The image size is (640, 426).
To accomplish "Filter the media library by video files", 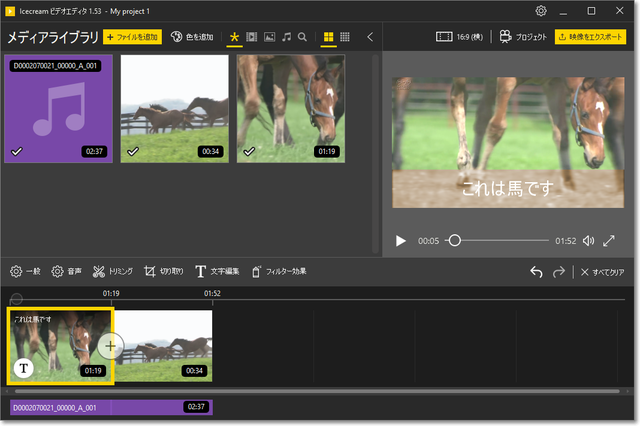I will pos(252,37).
